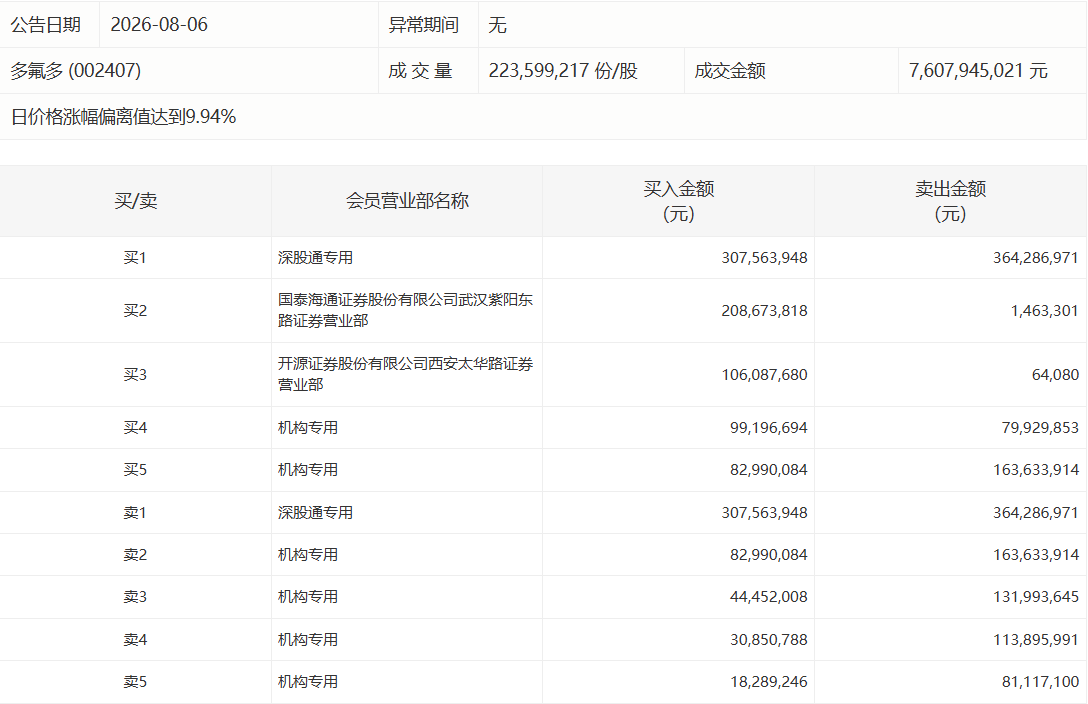This screenshot has height=704, width=1088.
Task: Select the 买4 row label
Action: click(135, 428)
